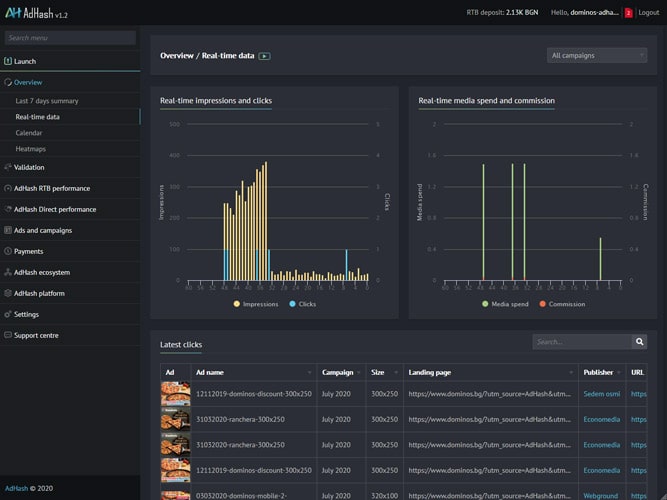Open Last 7 days summary page
This screenshot has width=667, height=500.
(x=47, y=101)
